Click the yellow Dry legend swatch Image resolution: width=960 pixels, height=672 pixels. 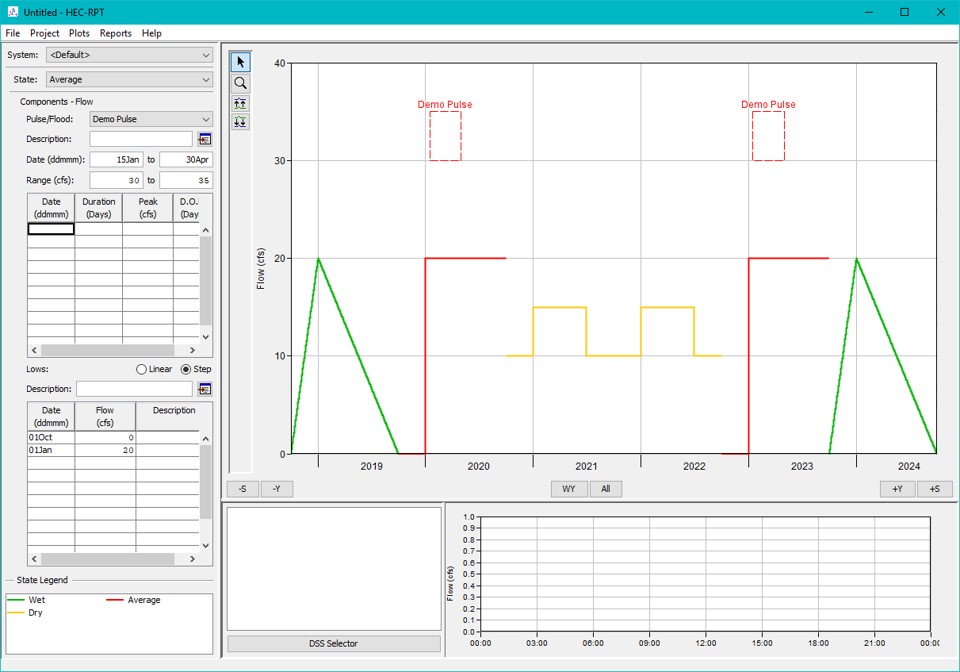[15, 613]
